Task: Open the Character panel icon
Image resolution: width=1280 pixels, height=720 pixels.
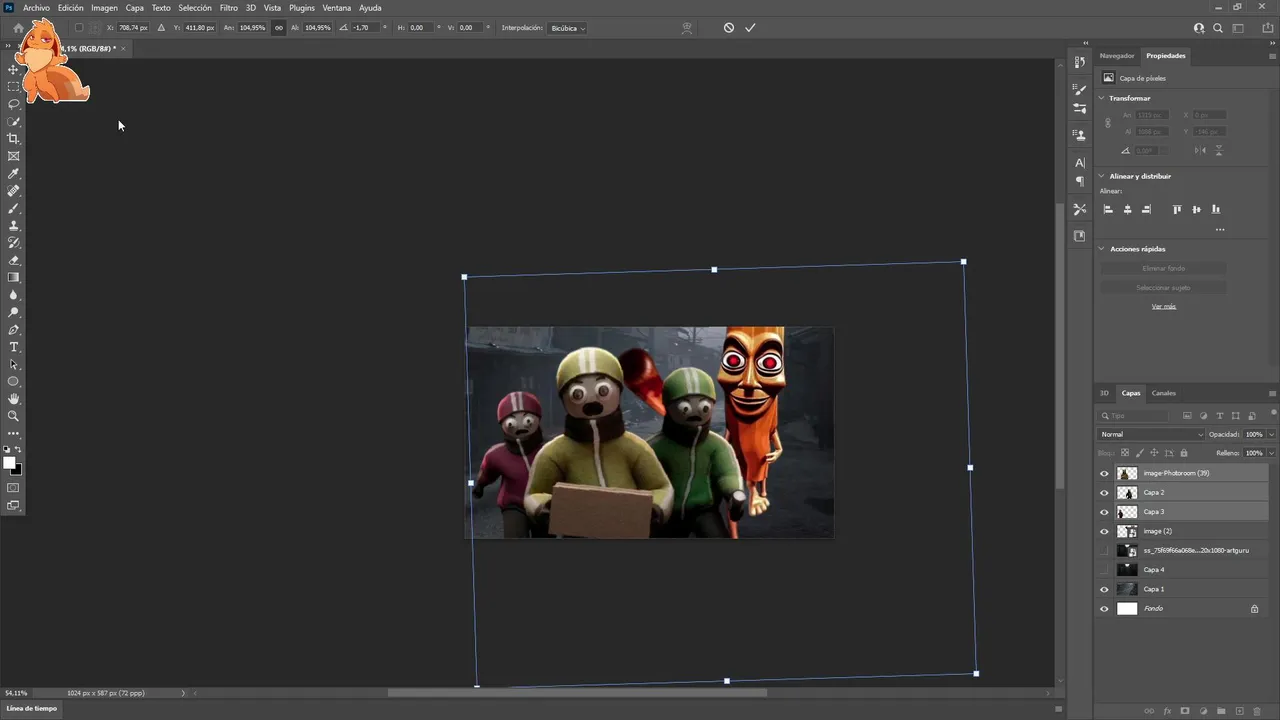Action: point(1080,162)
